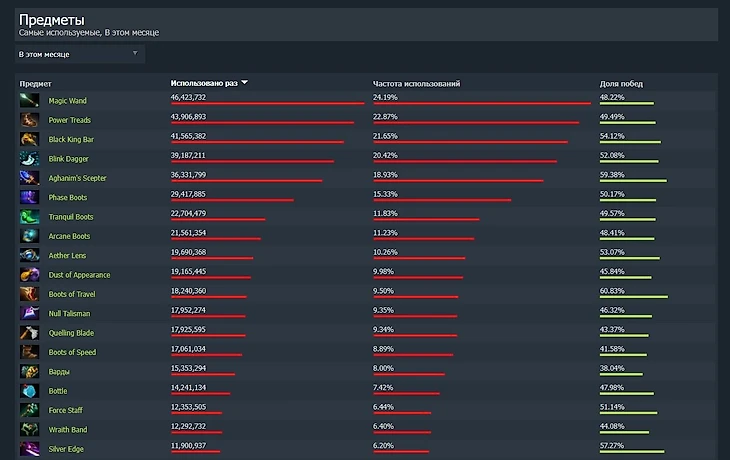
Task: Click the win rate 54.12%
Action: click(612, 136)
